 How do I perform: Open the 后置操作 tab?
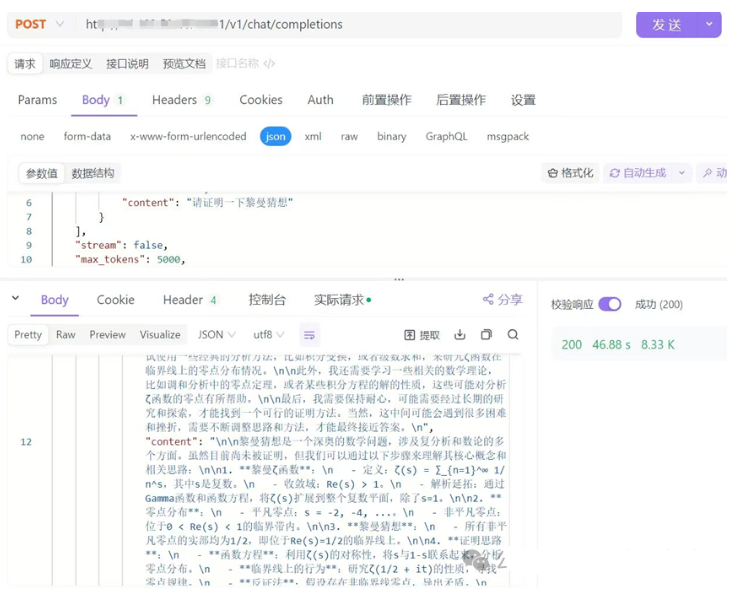tap(461, 100)
